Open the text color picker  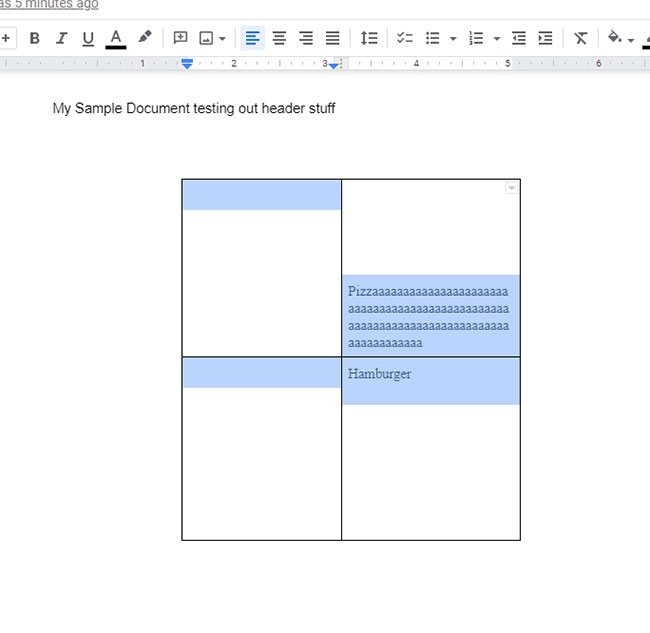(x=116, y=38)
